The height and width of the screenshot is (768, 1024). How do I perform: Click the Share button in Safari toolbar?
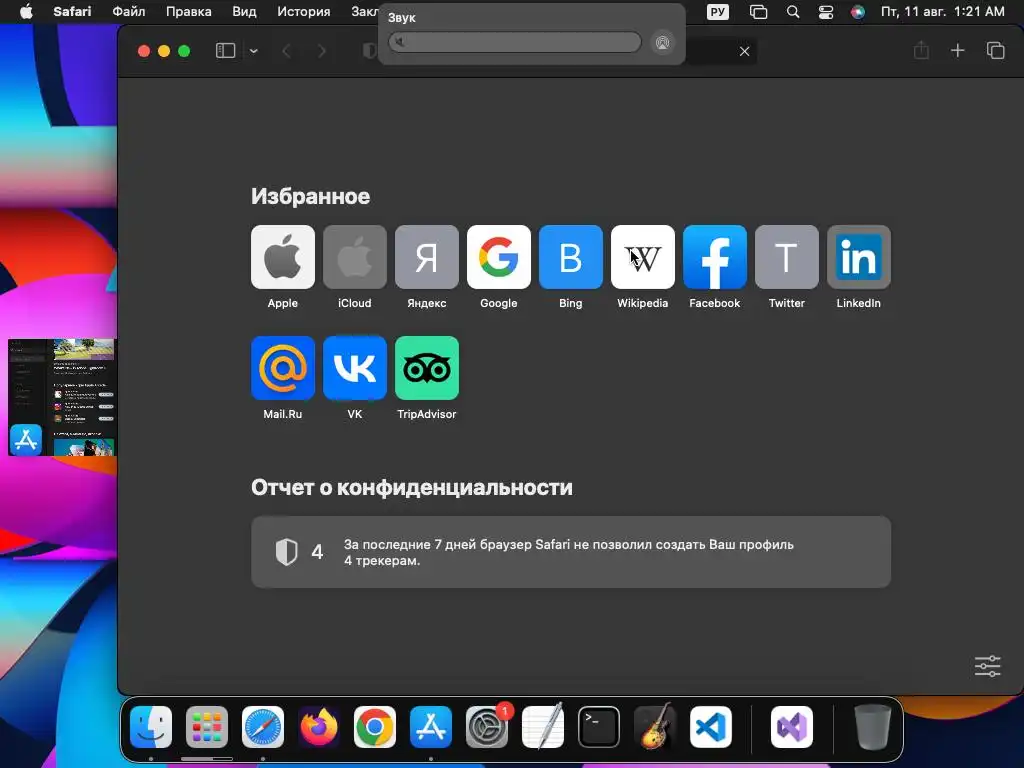921,50
